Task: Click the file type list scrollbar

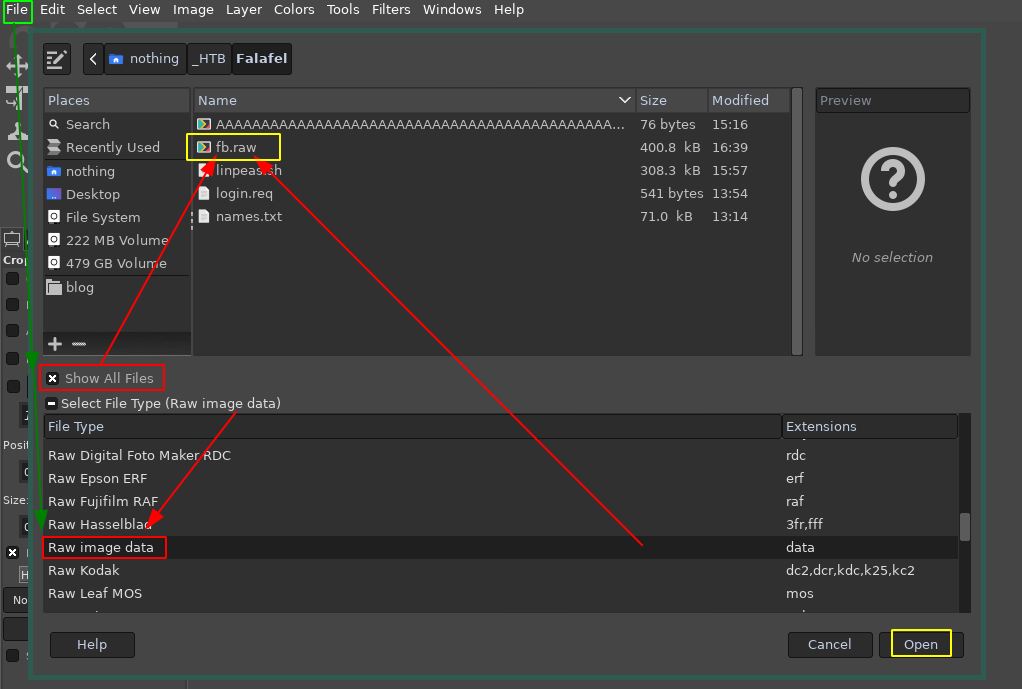Action: [964, 526]
